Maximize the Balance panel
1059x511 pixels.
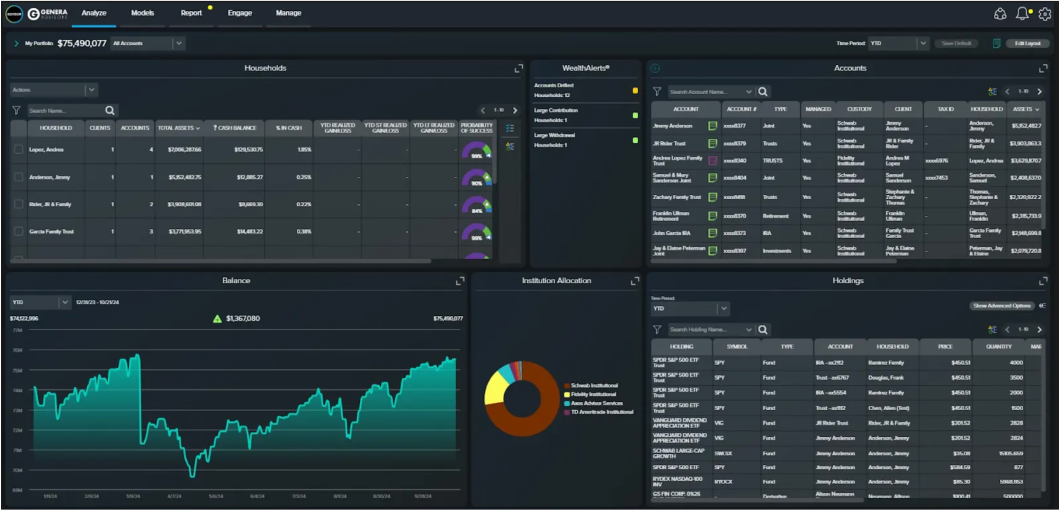pos(460,281)
